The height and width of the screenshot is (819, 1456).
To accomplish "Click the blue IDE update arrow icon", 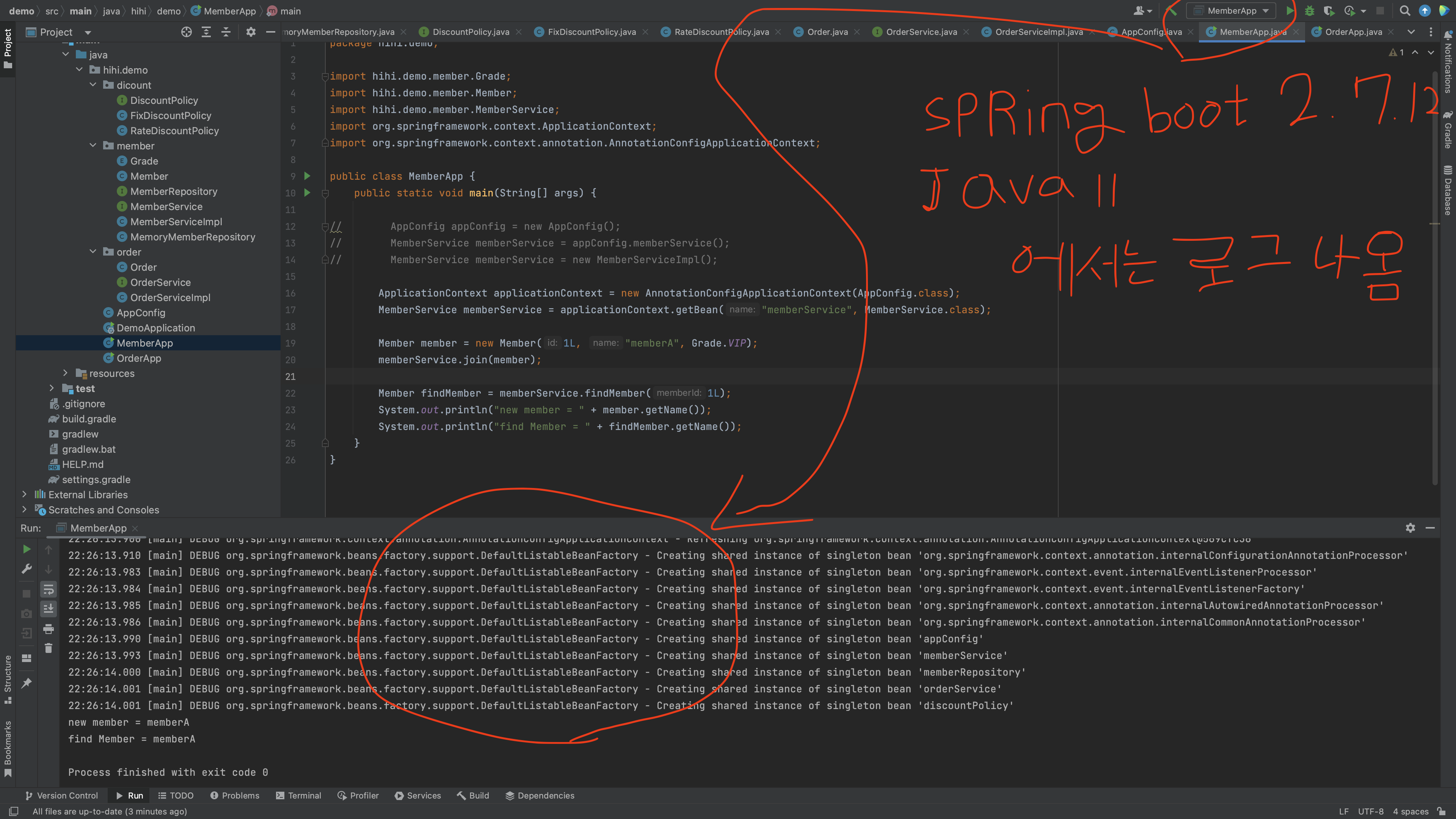I will pos(1425,11).
